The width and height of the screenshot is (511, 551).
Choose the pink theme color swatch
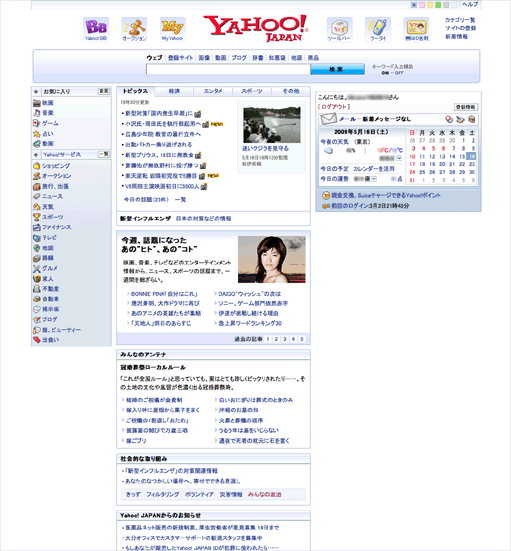click(422, 5)
